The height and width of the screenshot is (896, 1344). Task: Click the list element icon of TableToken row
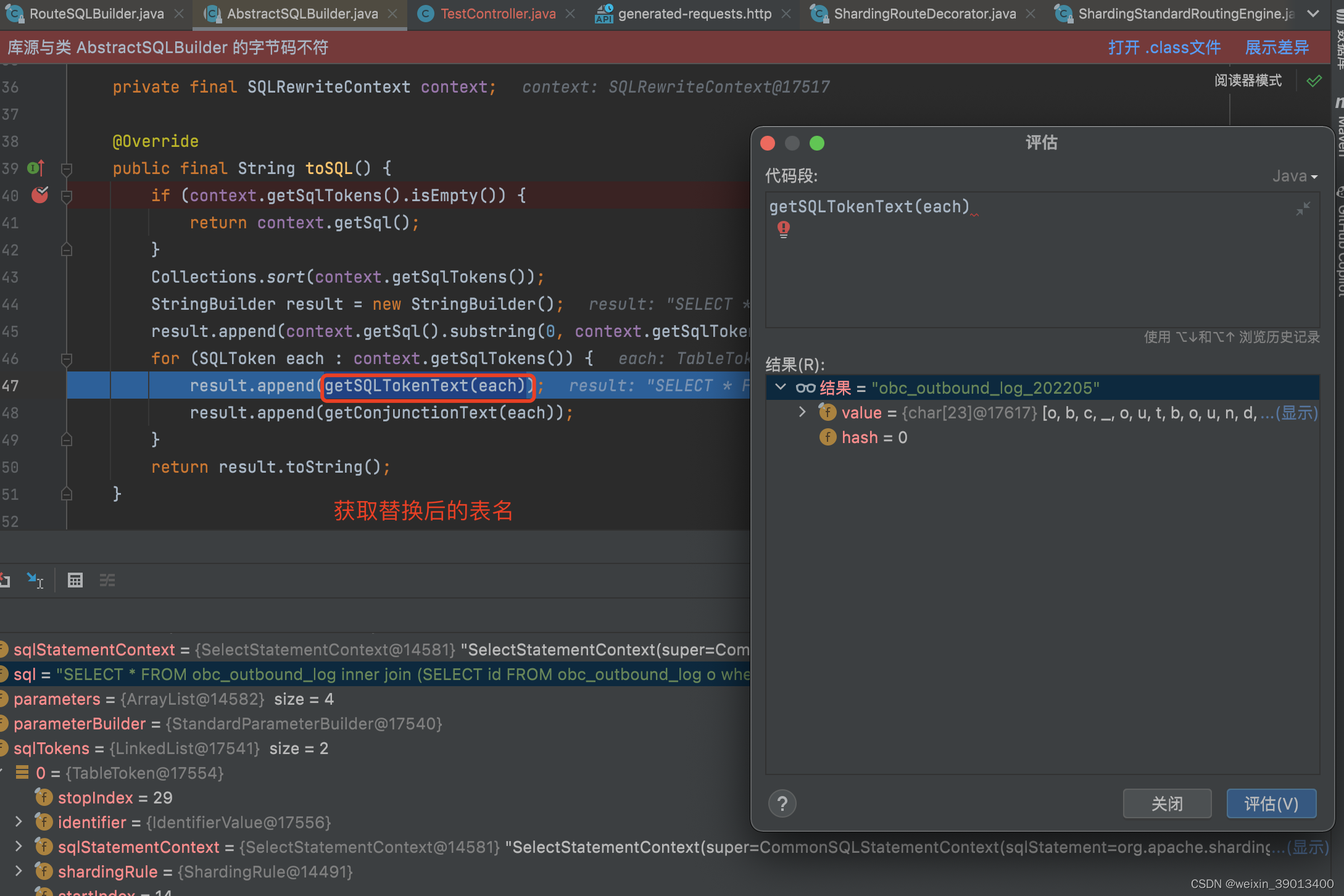tap(22, 772)
